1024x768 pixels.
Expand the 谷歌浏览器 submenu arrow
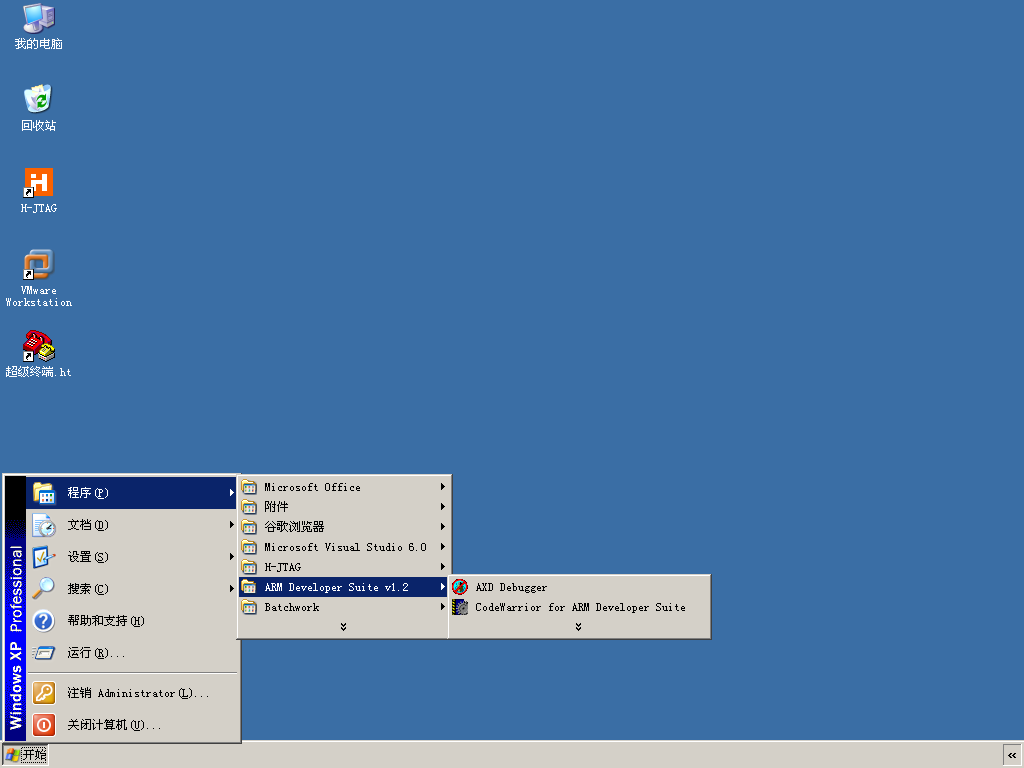point(442,527)
